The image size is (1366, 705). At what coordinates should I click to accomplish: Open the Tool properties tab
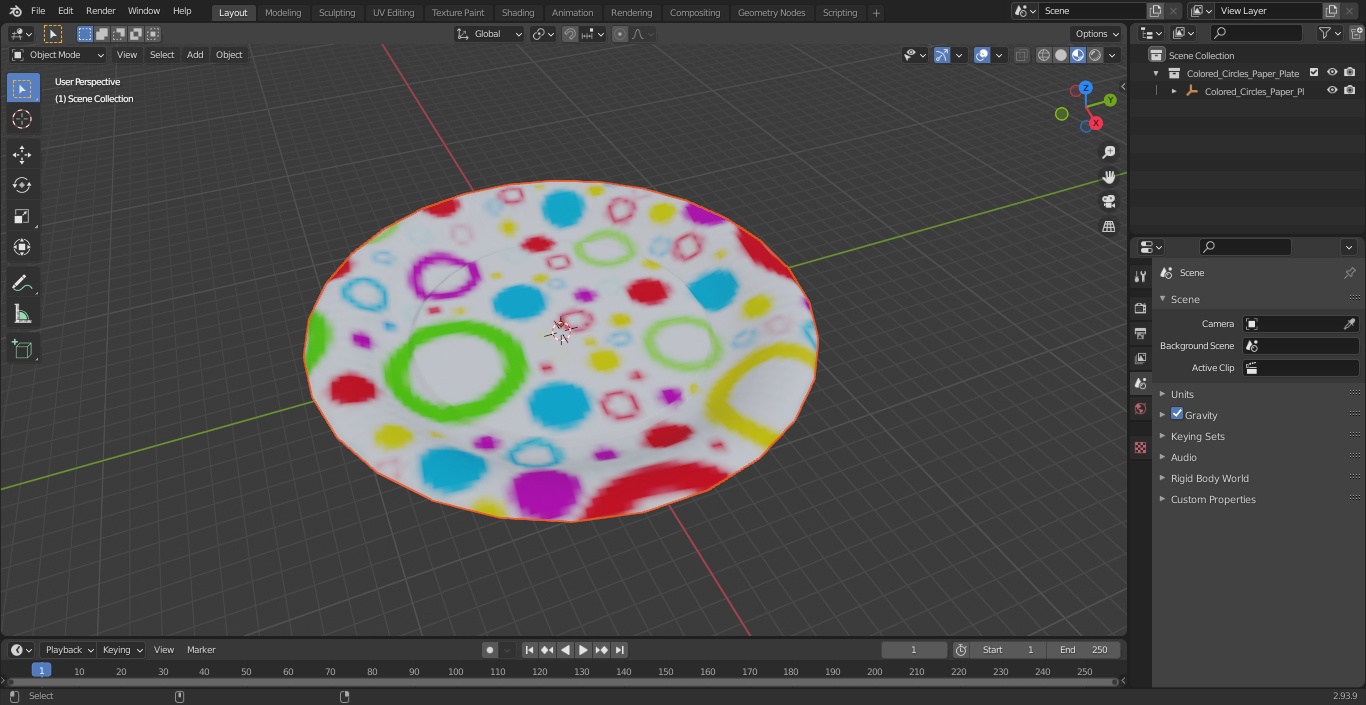click(x=1140, y=276)
